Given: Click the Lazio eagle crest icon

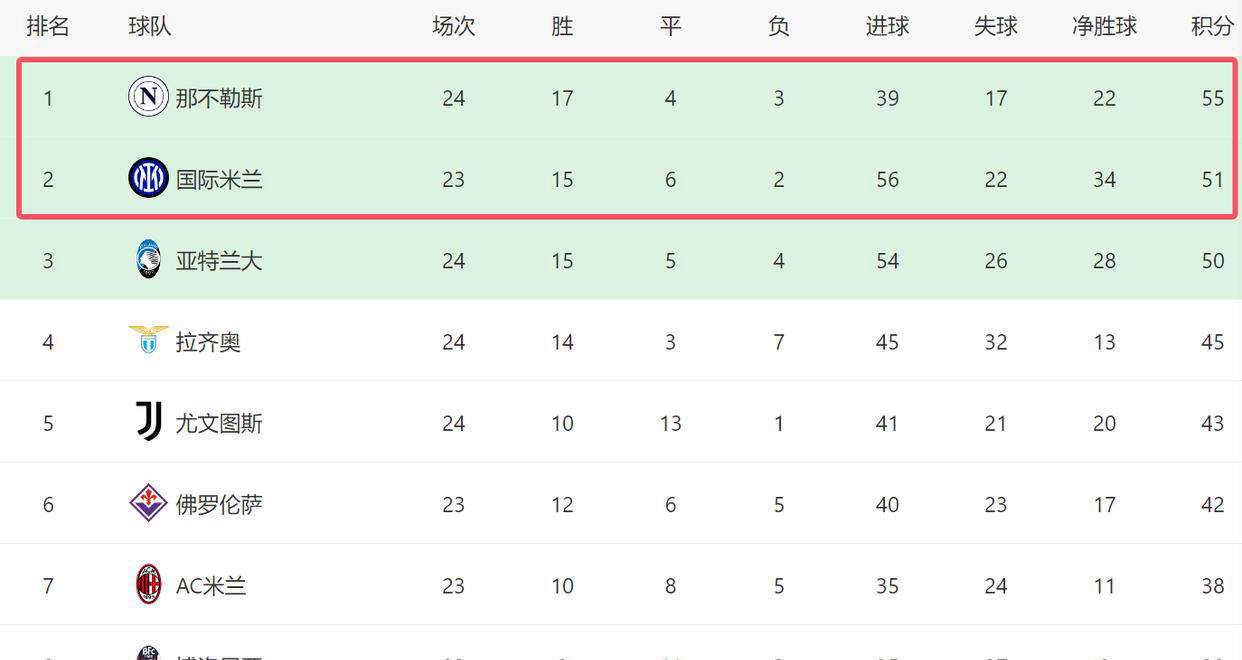Looking at the screenshot, I should click(x=148, y=340).
